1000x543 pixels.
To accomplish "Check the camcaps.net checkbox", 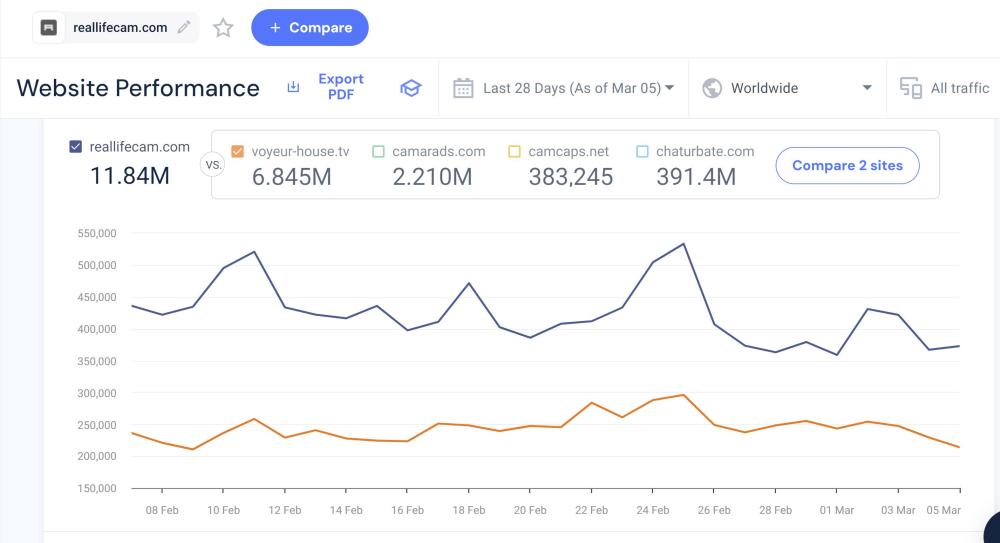I will [514, 152].
